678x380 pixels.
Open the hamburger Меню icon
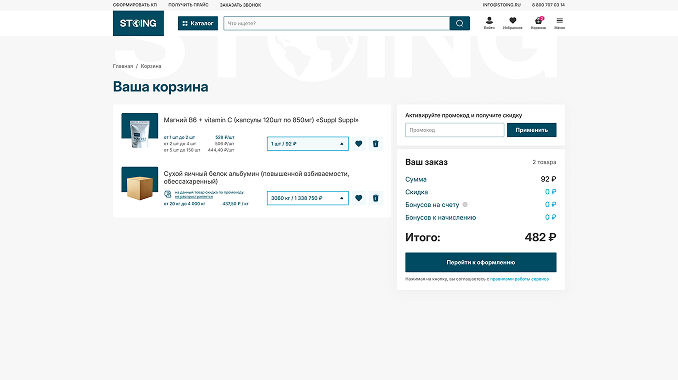560,23
